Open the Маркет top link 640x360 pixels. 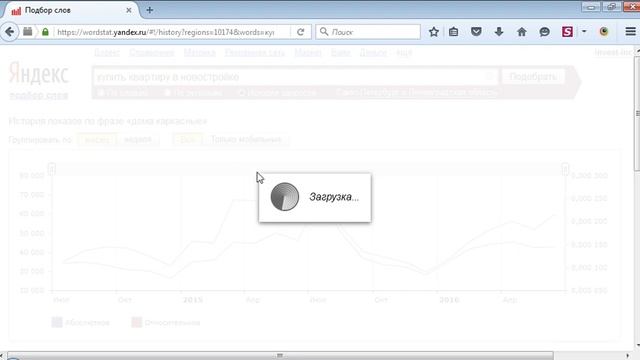click(x=308, y=53)
